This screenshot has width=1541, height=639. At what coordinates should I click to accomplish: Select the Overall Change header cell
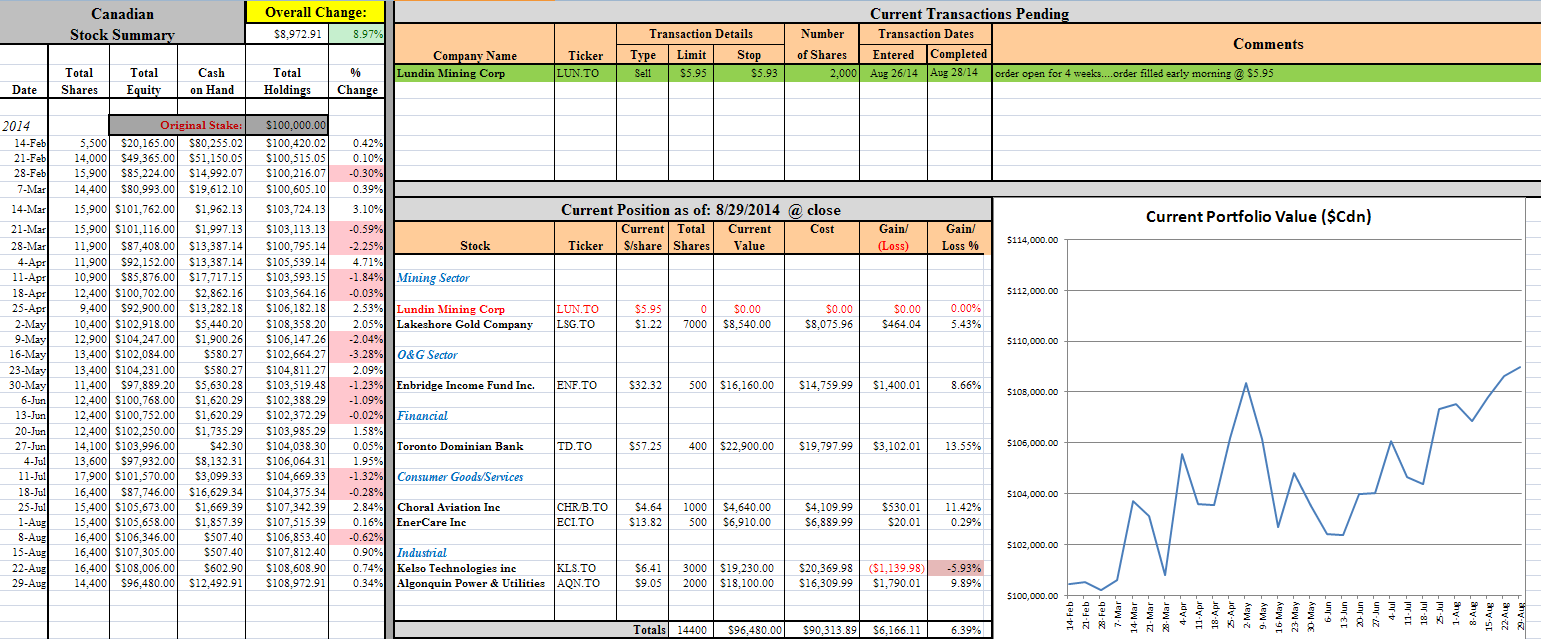[315, 13]
